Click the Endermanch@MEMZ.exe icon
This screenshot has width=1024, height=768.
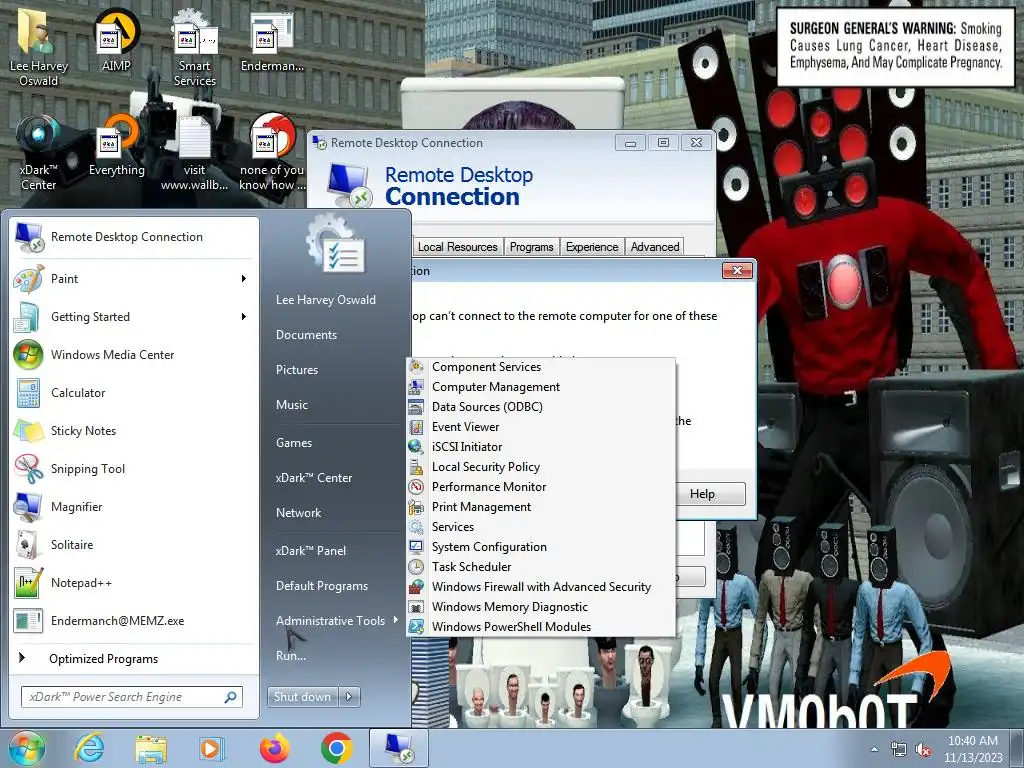[28, 620]
